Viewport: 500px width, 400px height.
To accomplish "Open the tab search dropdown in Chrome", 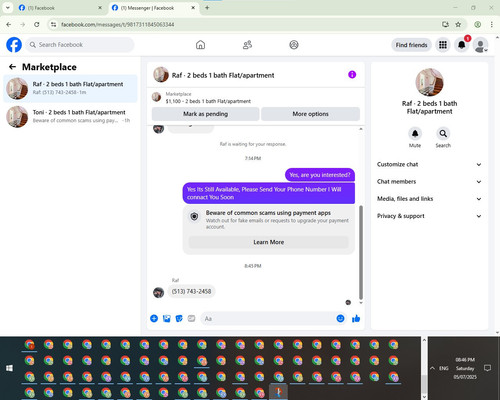I will point(7,8).
